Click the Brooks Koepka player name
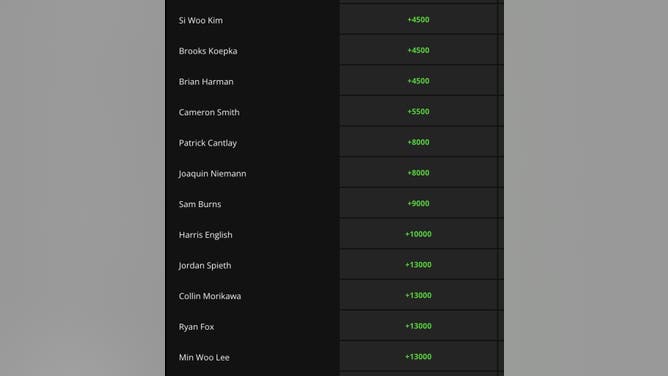The height and width of the screenshot is (376, 668). tap(208, 51)
